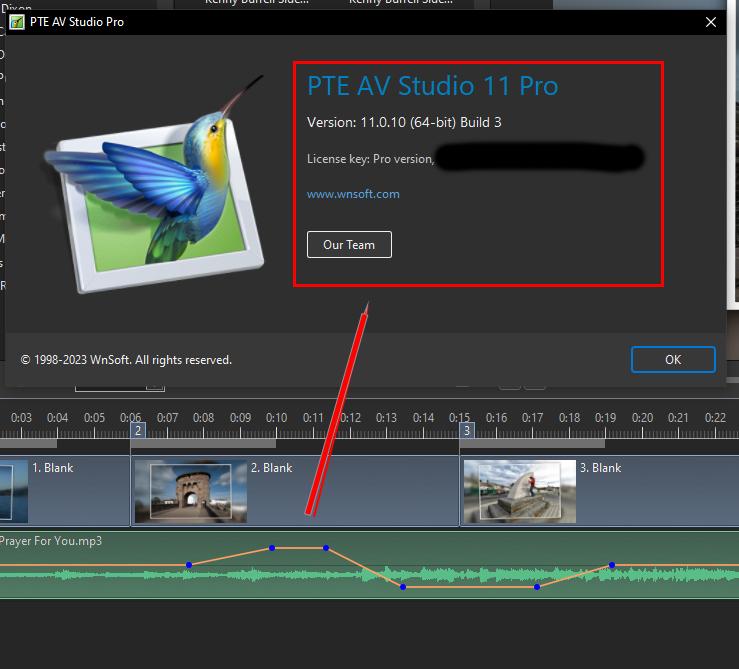Select the partially visible slide 1 thumbnail
The width and height of the screenshot is (739, 669).
pos(12,491)
